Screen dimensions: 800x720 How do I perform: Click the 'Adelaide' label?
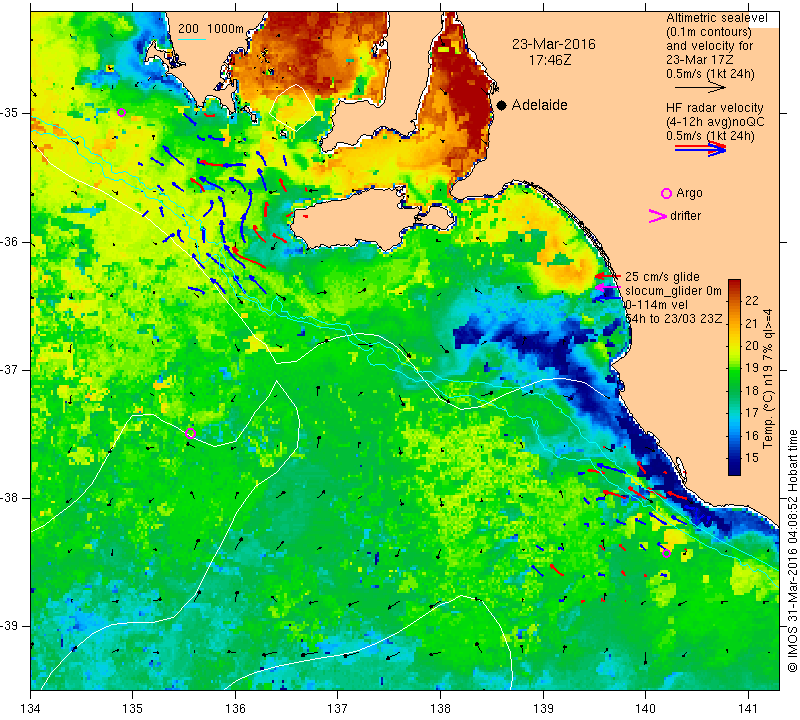point(539,105)
